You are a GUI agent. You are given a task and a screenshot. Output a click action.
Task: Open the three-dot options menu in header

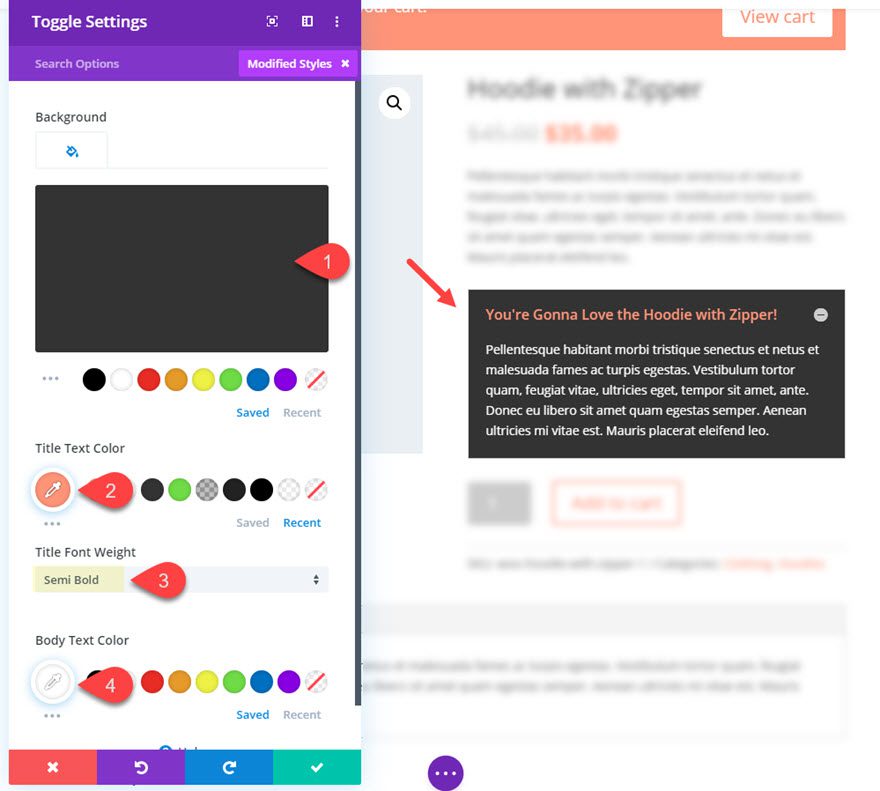(337, 21)
